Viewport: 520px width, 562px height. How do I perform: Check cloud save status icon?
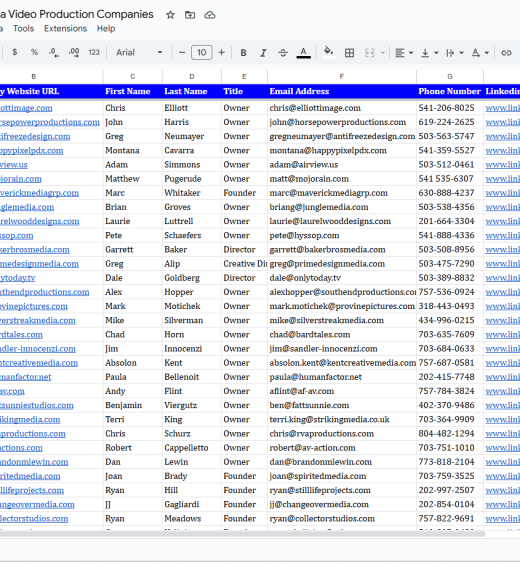210,15
